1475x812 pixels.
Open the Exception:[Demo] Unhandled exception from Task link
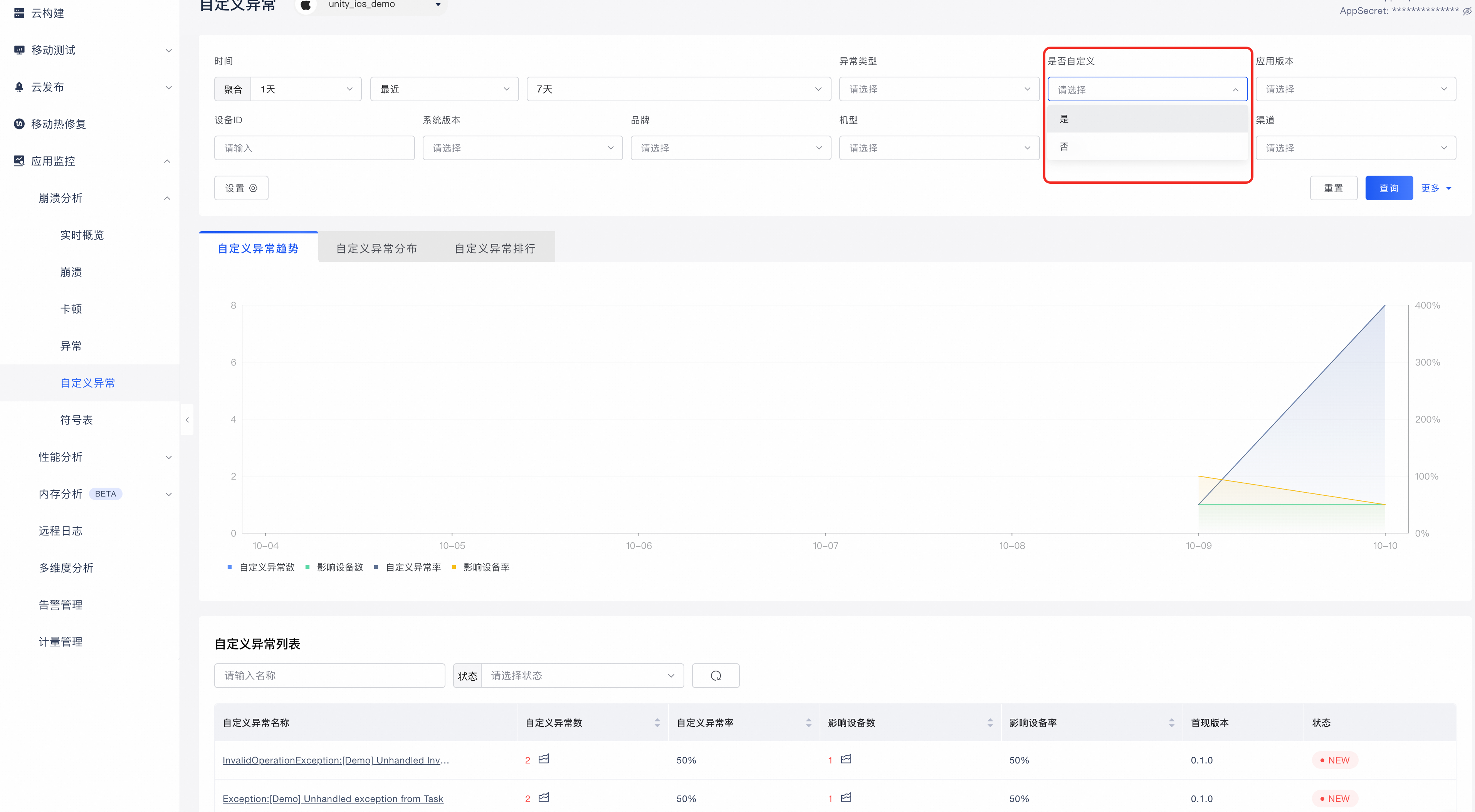(x=333, y=798)
